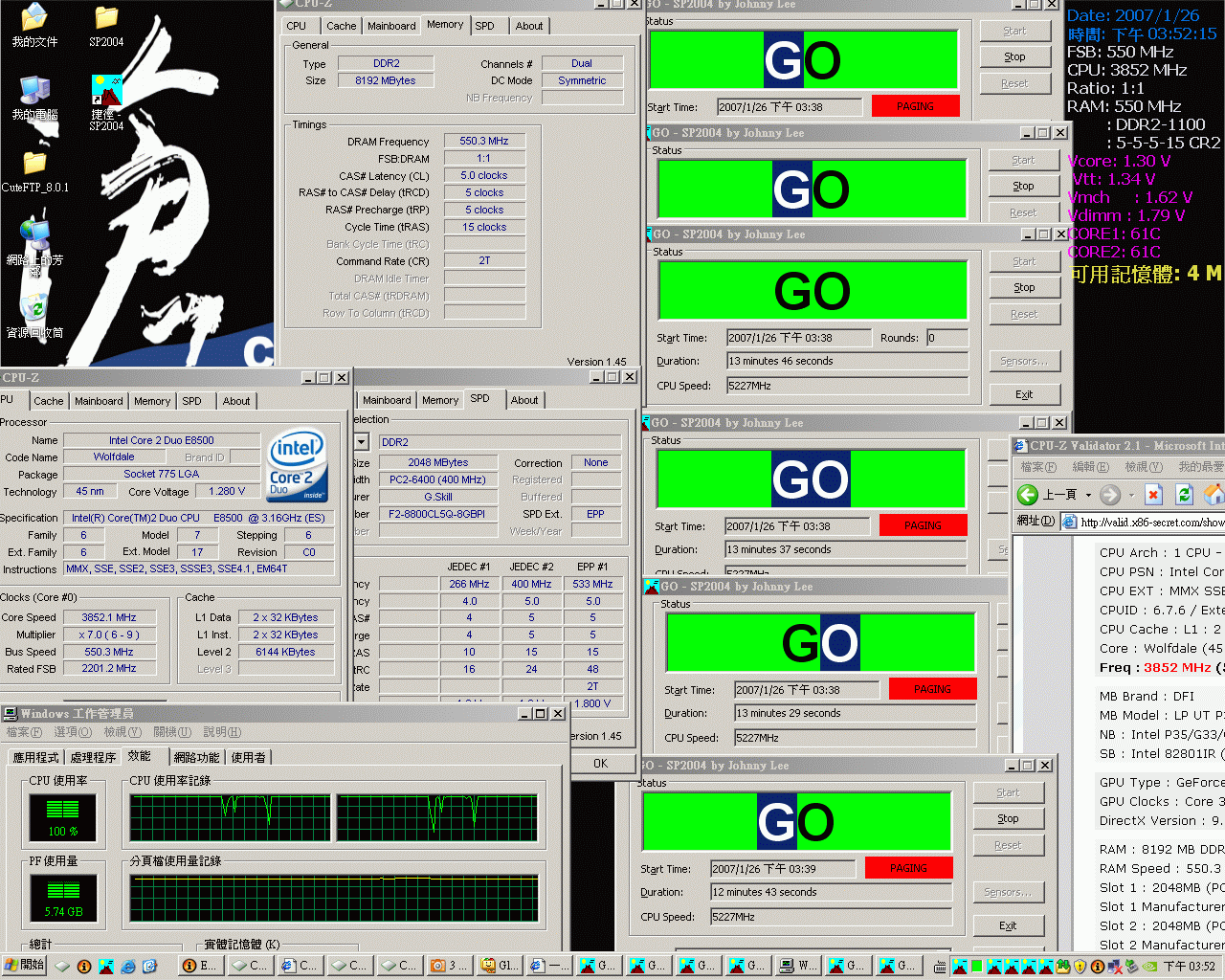Image resolution: width=1225 pixels, height=980 pixels.
Task: Click the Stop loading icon in Internet Explorer
Action: coord(1154,494)
